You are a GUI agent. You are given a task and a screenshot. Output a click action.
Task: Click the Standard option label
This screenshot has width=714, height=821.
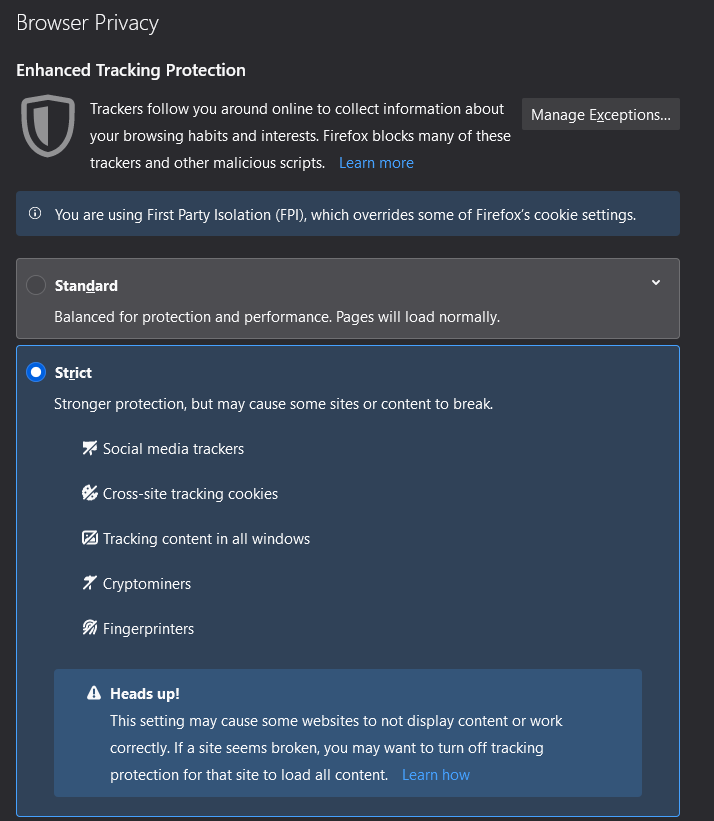pos(86,286)
